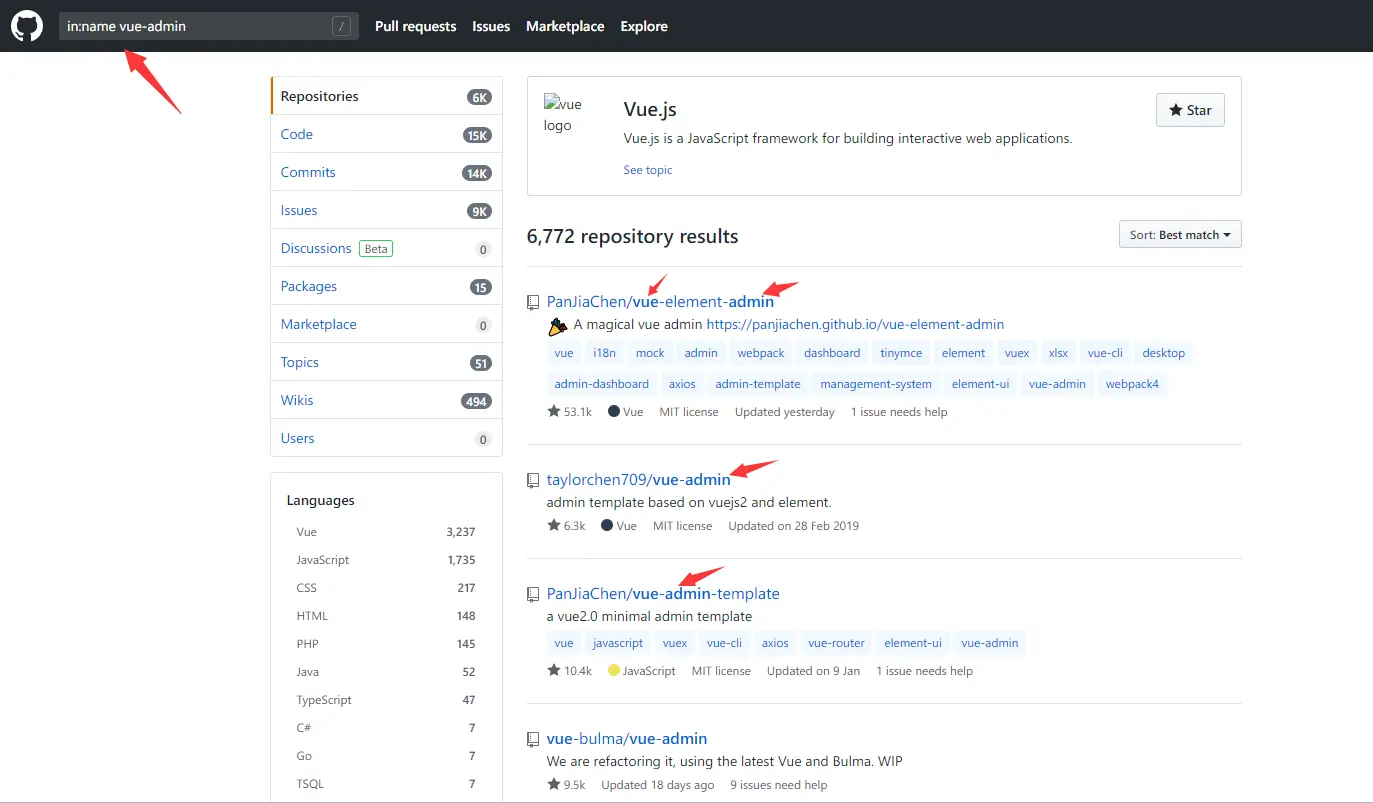Open Issues in the top navigation
This screenshot has height=803, width=1373.
point(491,27)
